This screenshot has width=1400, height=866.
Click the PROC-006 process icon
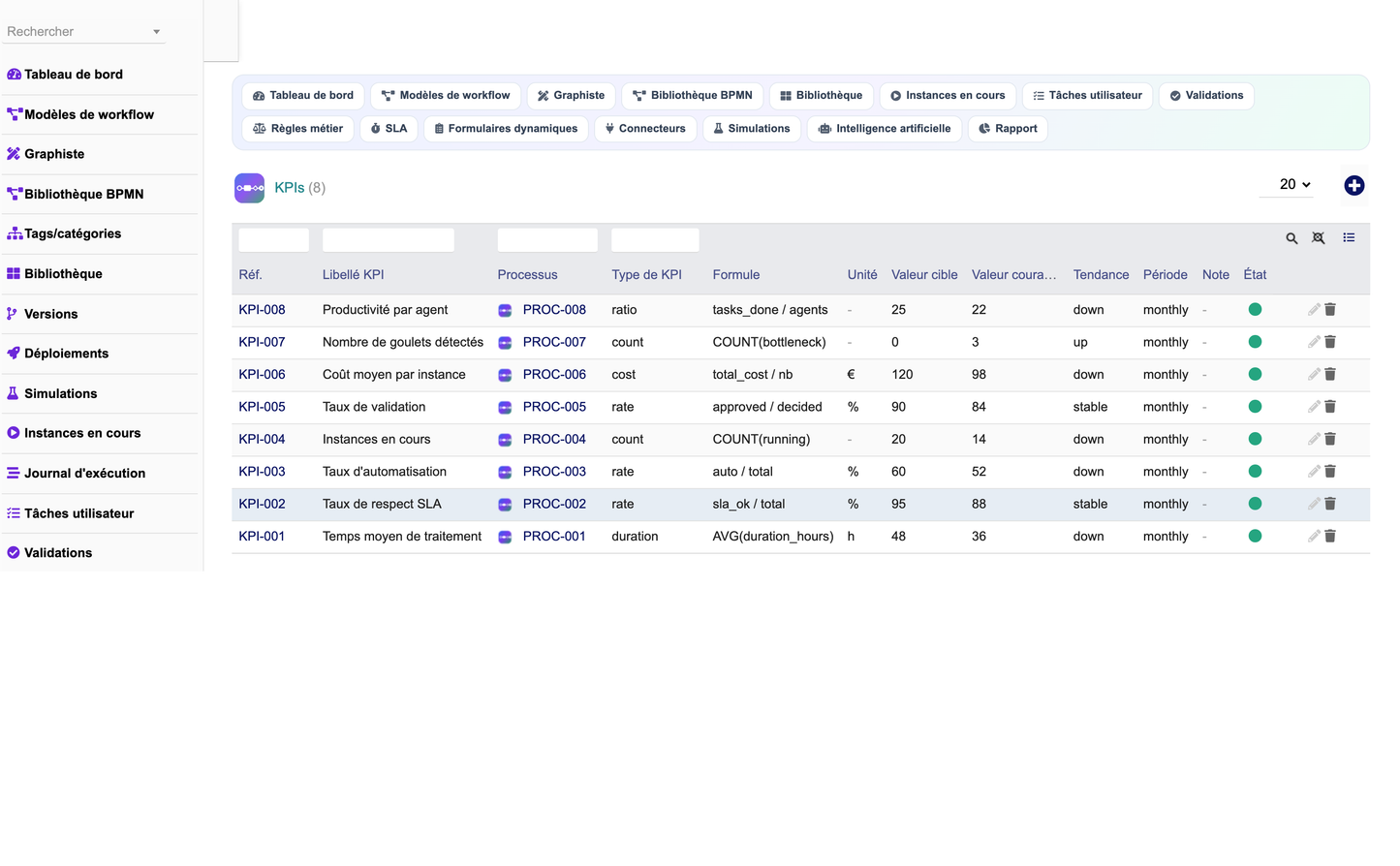pos(505,375)
